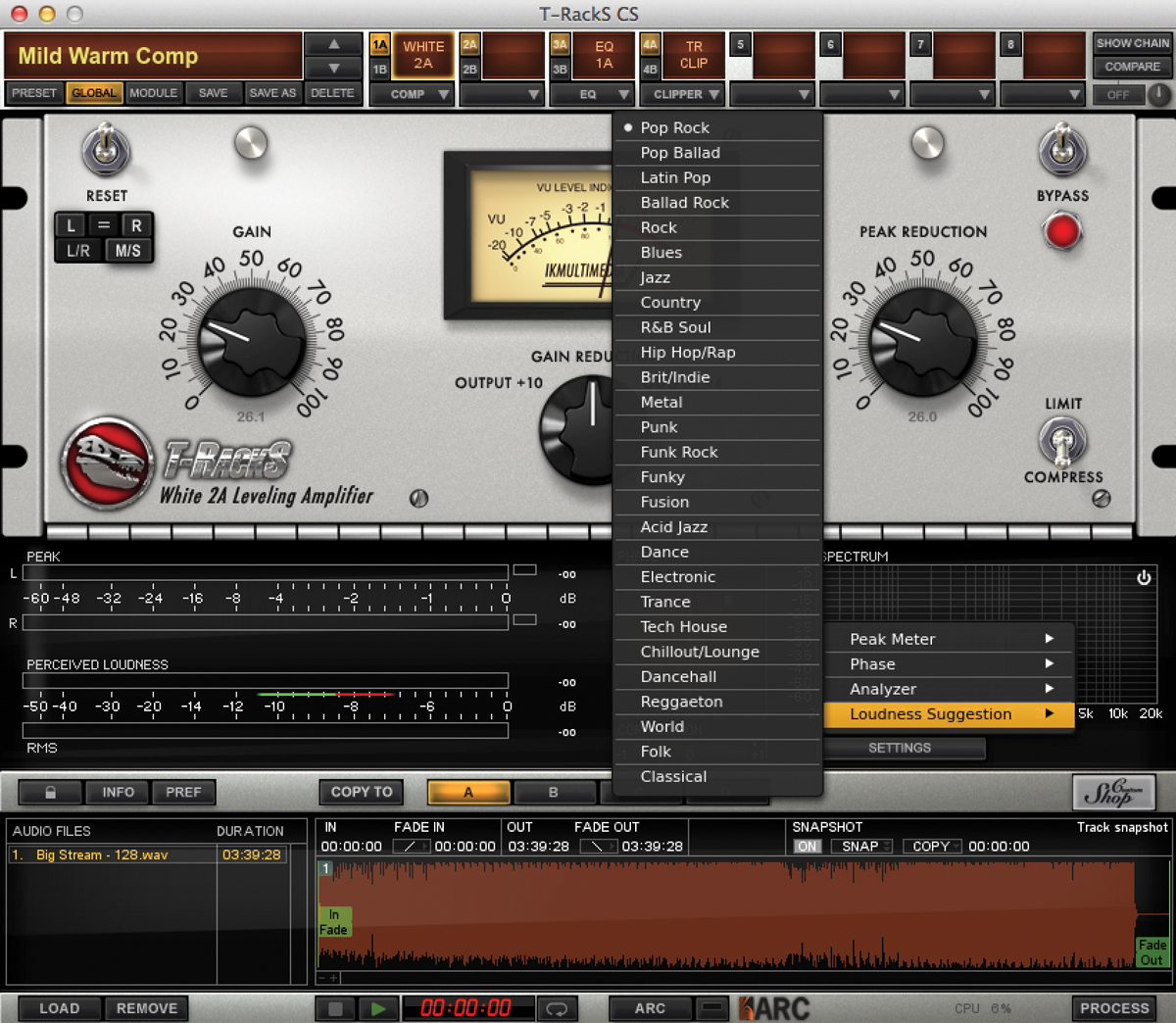Click the stop playback button
This screenshot has height=1023, width=1176.
[x=335, y=1008]
